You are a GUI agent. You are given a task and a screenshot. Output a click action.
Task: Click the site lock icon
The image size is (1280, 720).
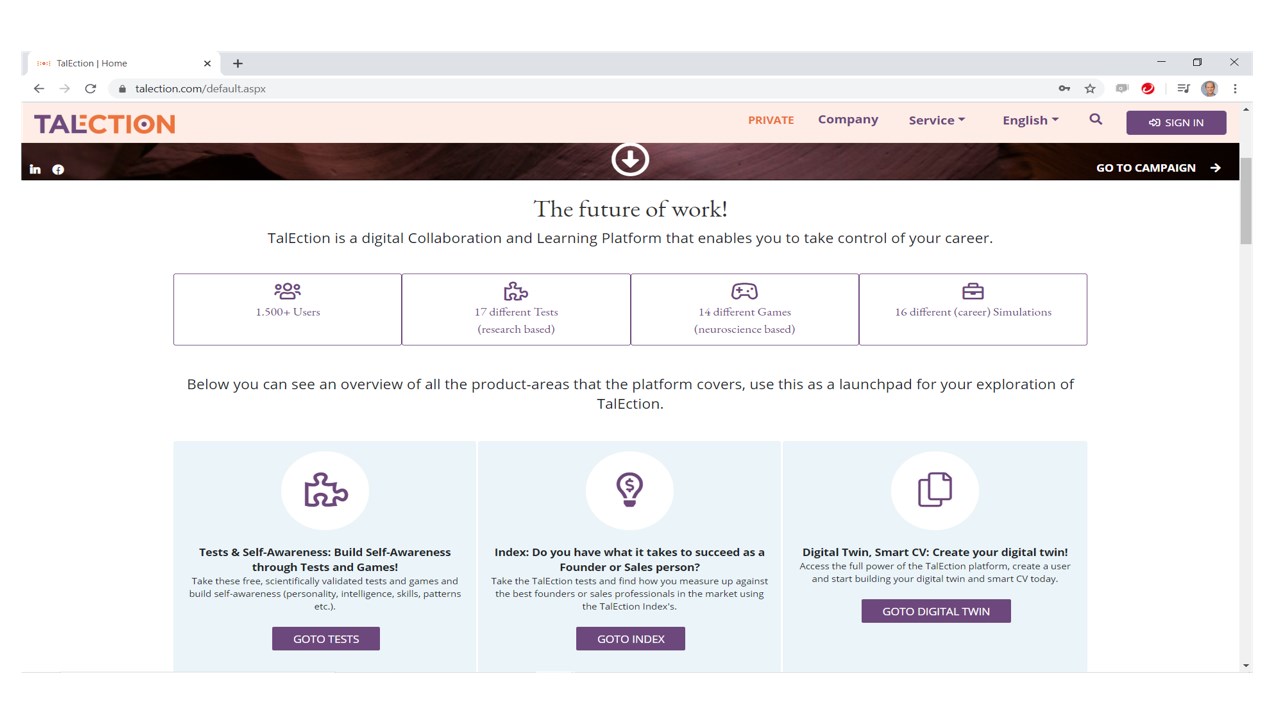tap(122, 89)
